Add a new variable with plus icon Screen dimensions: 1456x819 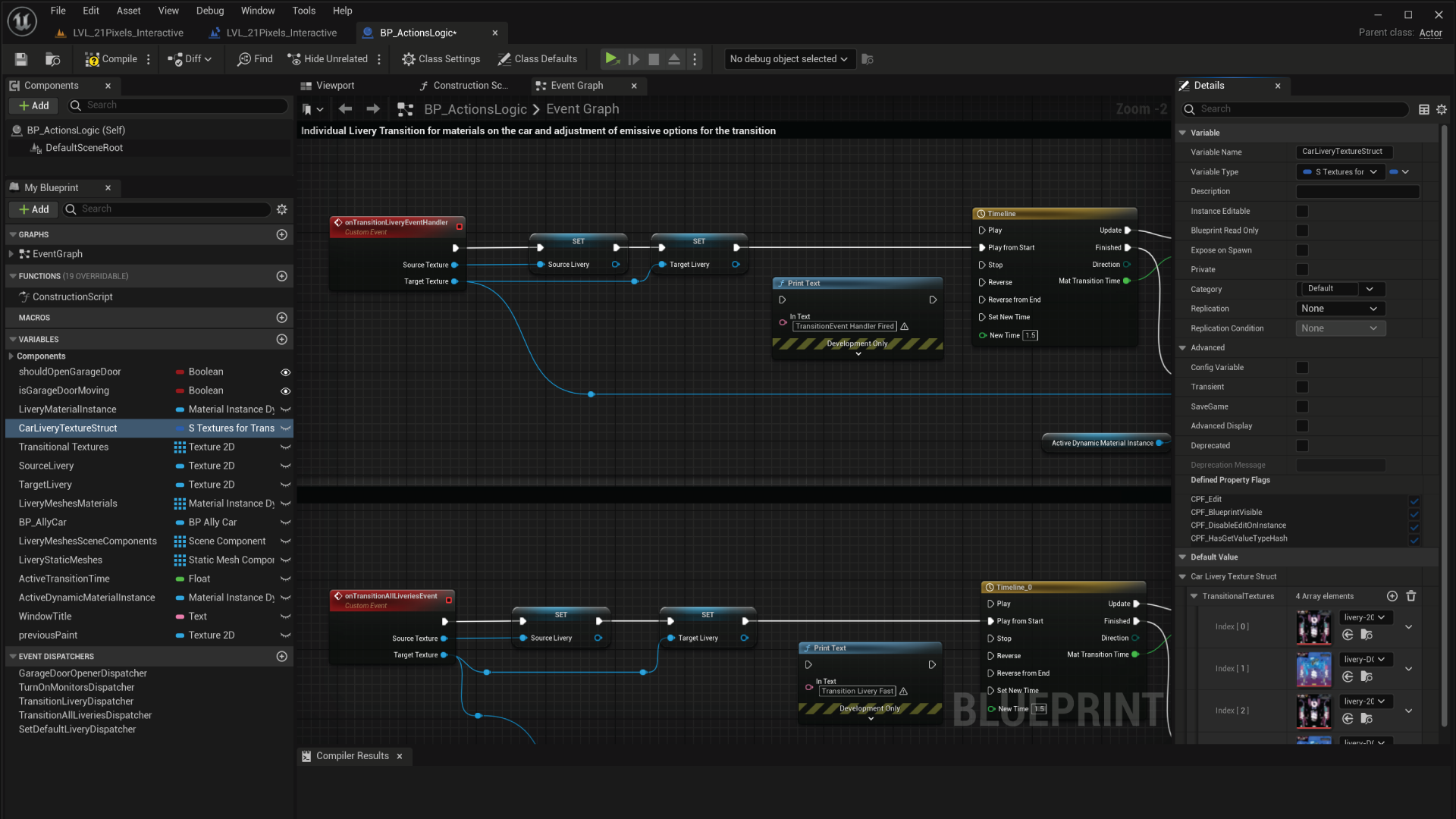281,340
